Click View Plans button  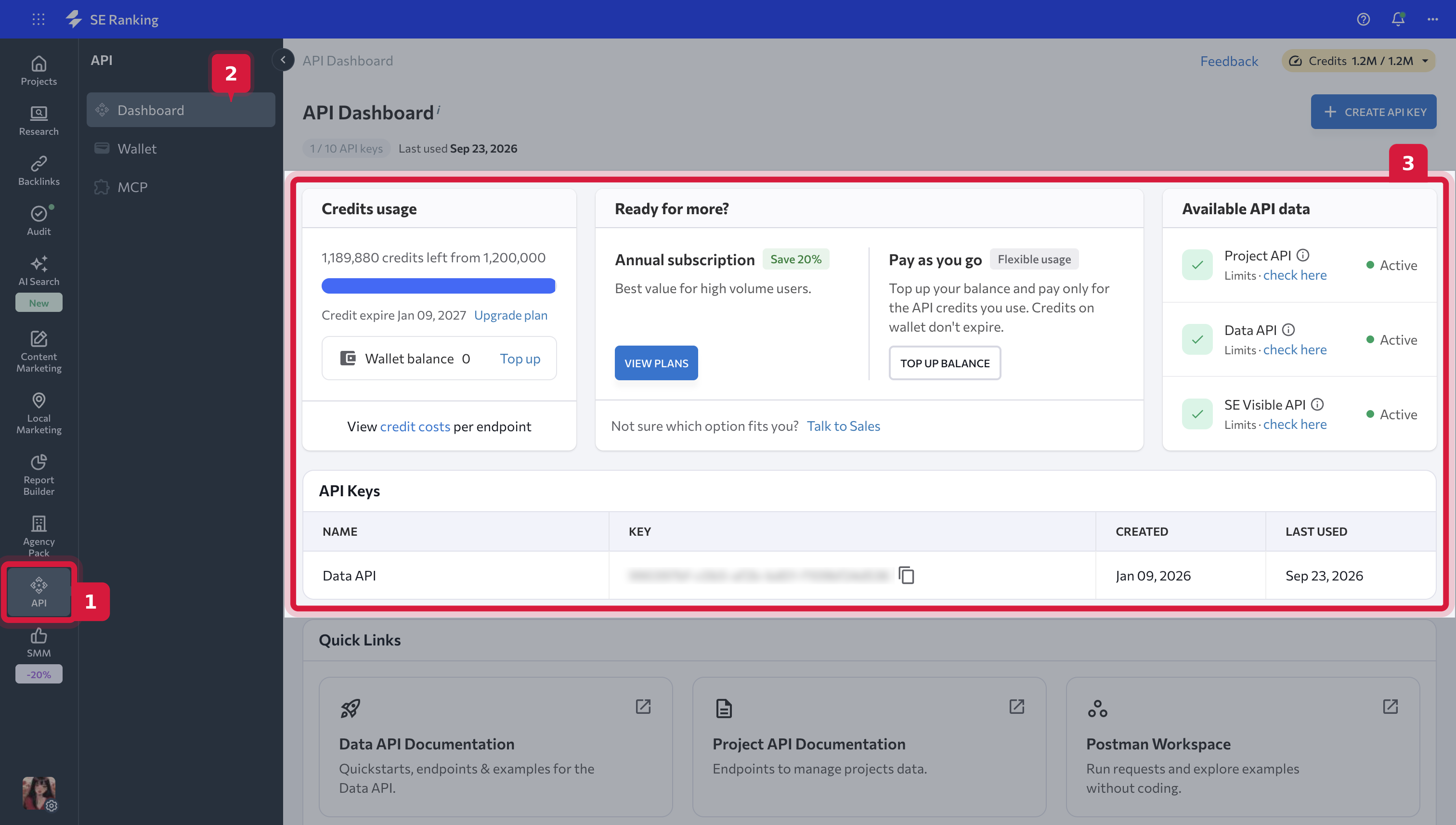click(x=656, y=363)
